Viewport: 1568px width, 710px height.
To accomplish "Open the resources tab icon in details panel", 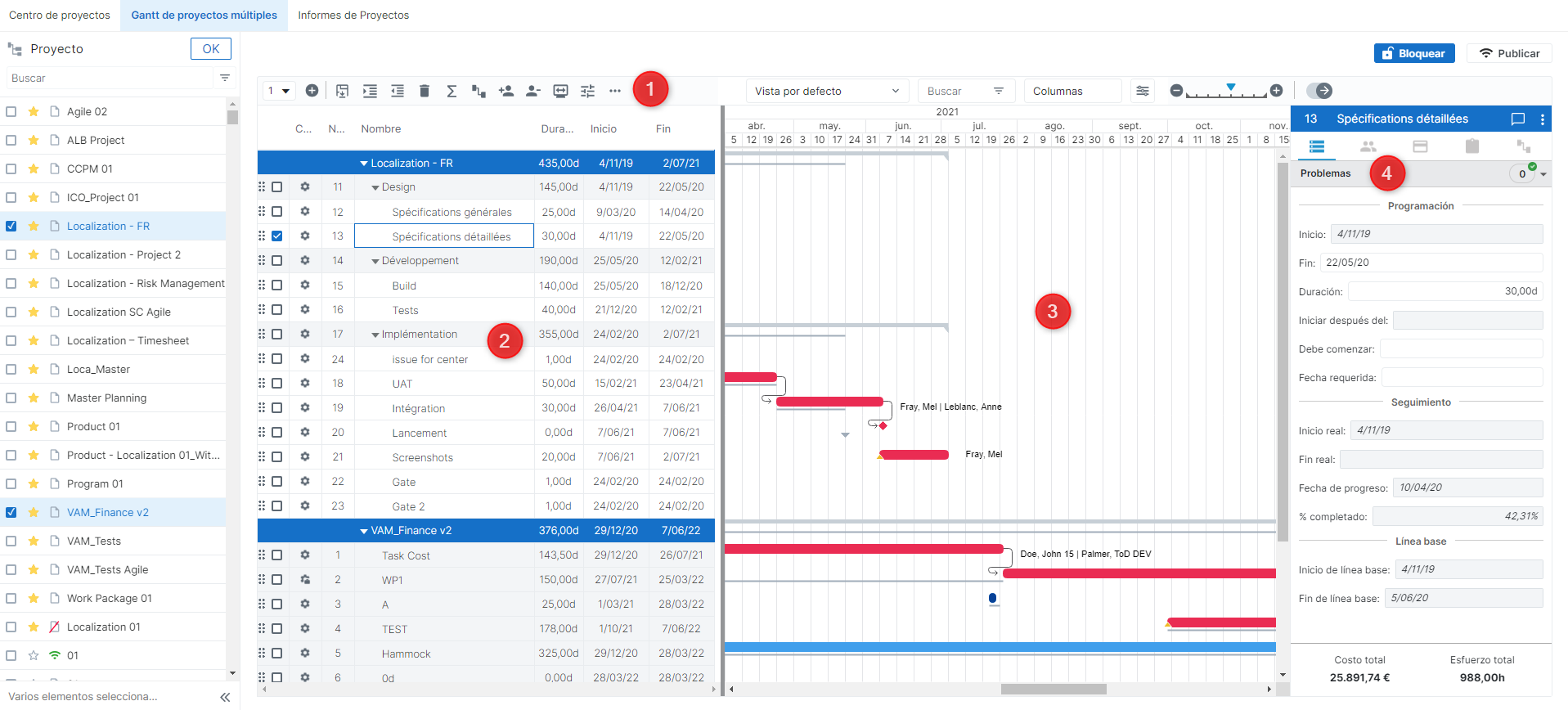I will [1368, 146].
